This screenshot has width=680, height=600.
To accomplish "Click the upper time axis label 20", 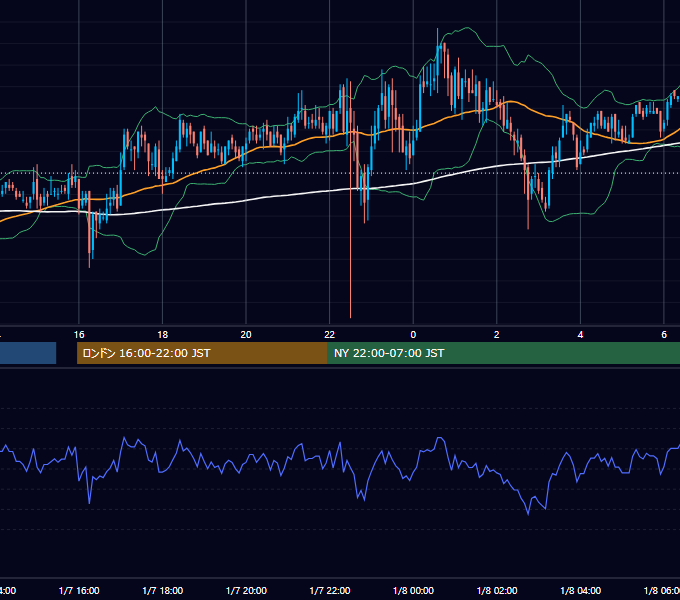I will tap(246, 335).
